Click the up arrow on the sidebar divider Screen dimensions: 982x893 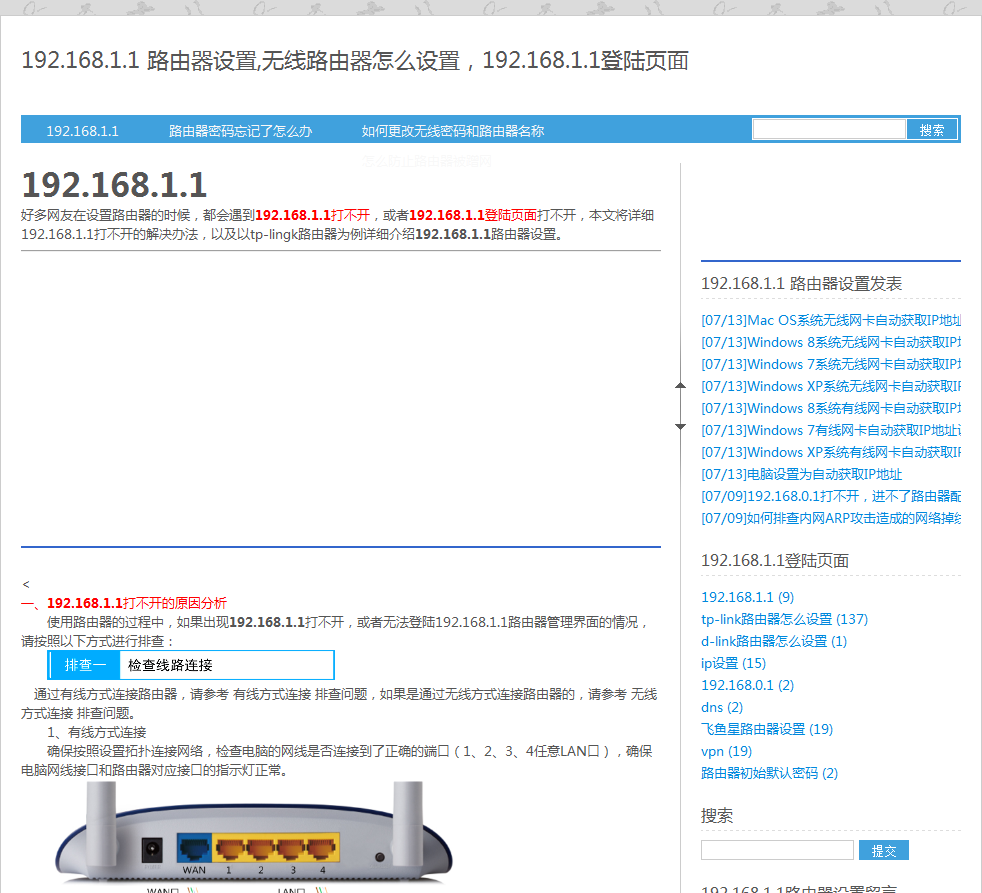click(x=681, y=386)
